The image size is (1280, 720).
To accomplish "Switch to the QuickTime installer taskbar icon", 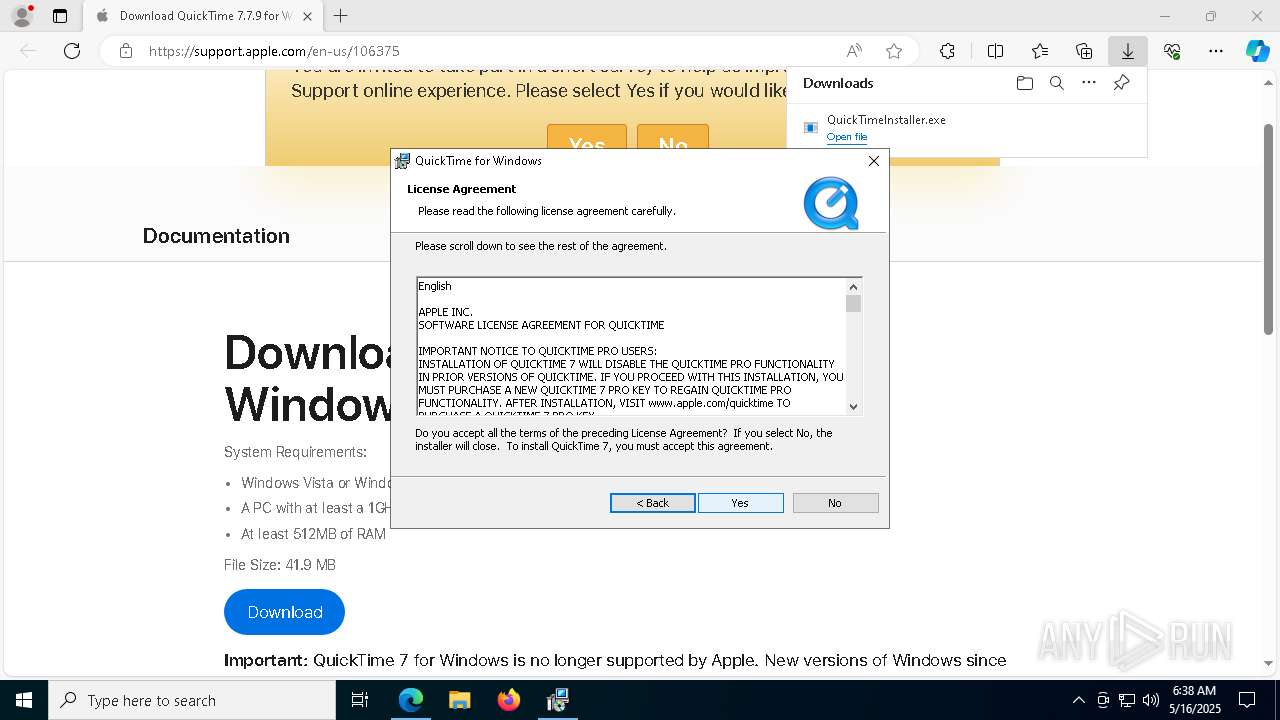I will 558,700.
